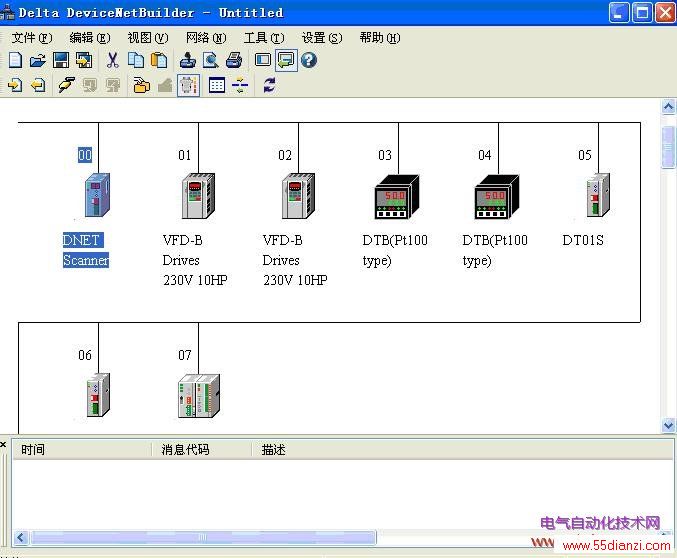Viewport: 677px width, 558px height.
Task: Open help with the question mark icon
Action: 309,60
